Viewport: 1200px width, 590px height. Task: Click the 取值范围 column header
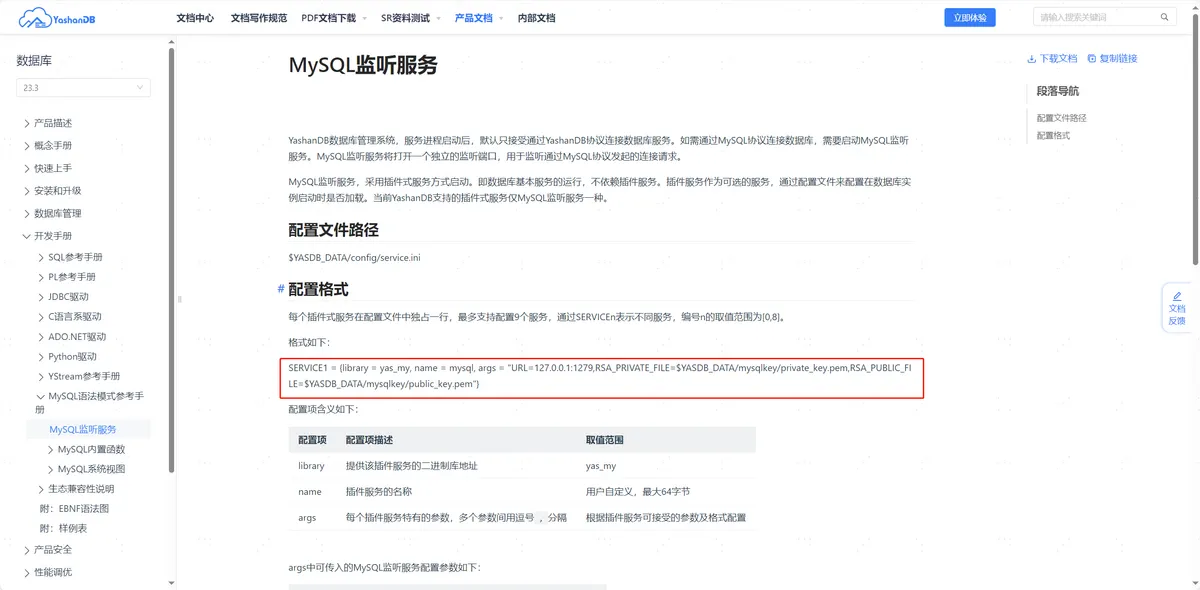[x=605, y=440]
